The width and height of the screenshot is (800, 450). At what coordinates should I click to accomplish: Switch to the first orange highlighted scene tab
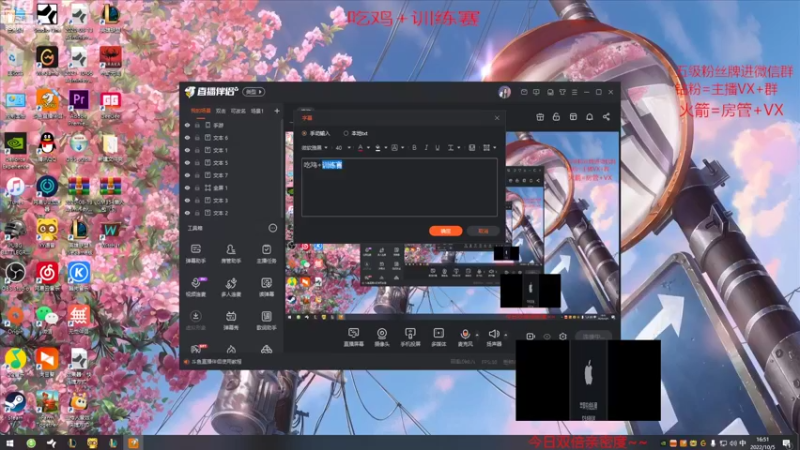point(201,111)
